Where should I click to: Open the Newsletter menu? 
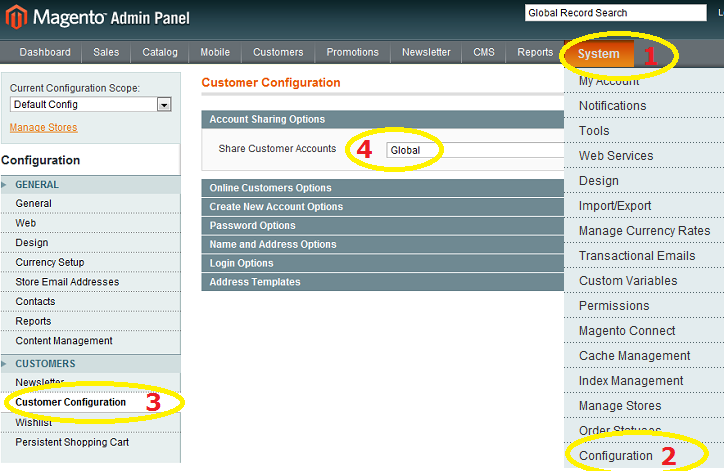(426, 52)
